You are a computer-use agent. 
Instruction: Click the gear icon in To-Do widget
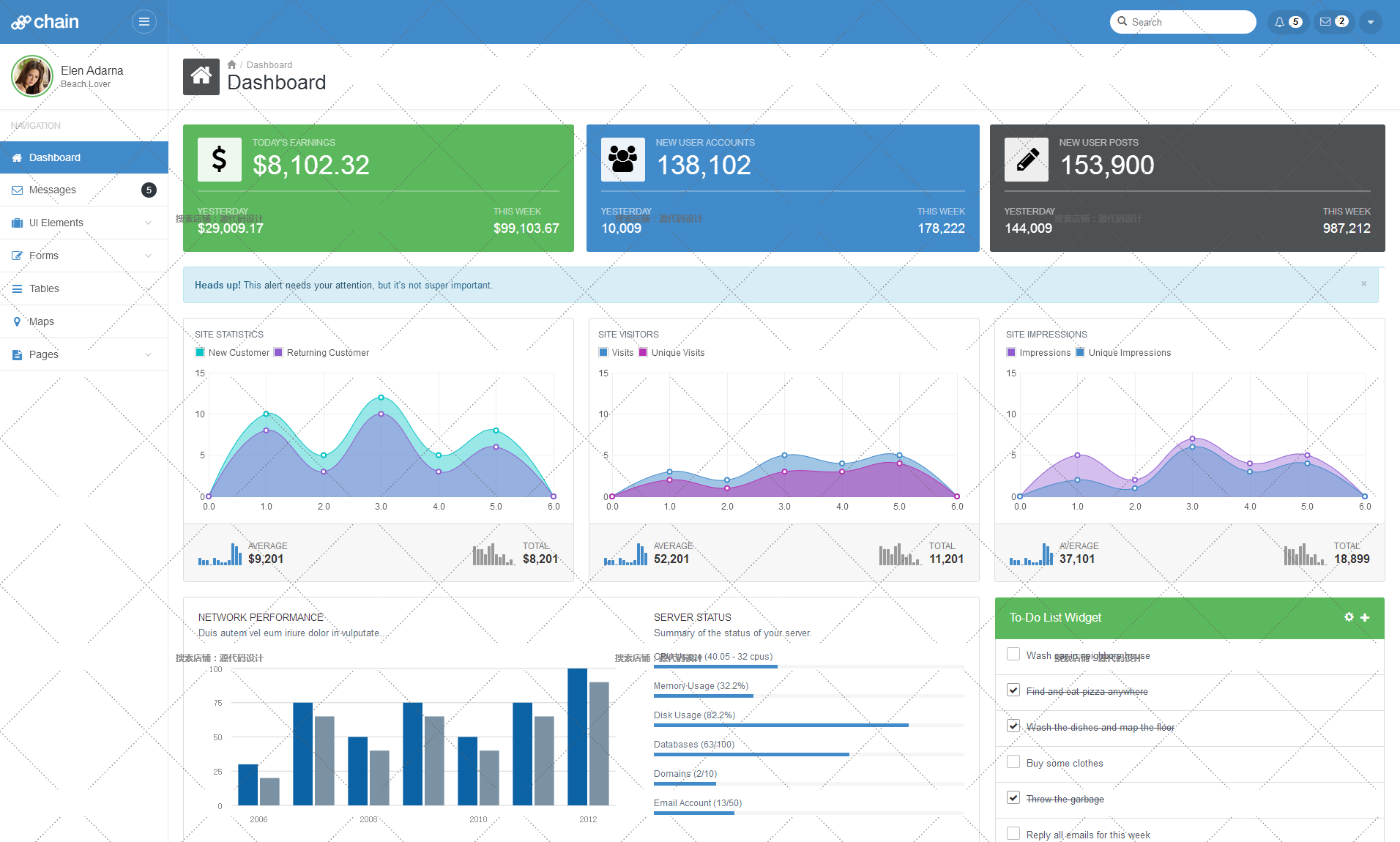pyautogui.click(x=1349, y=617)
